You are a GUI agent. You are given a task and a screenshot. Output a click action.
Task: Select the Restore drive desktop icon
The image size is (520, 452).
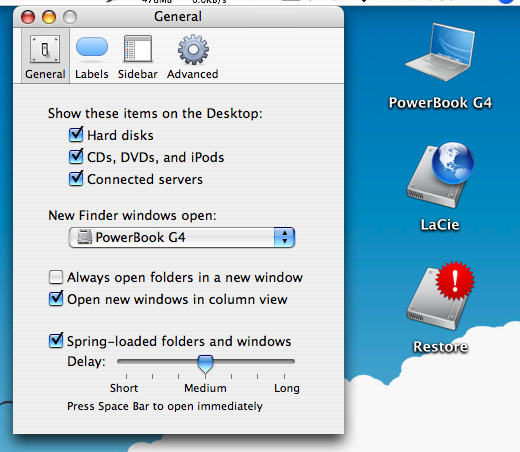coord(440,296)
